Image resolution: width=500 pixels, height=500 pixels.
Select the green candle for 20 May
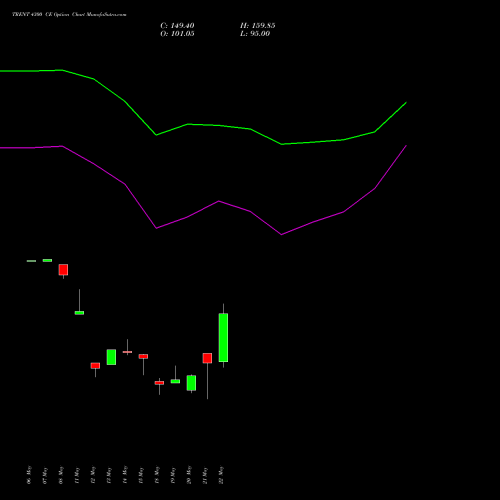pos(191,383)
